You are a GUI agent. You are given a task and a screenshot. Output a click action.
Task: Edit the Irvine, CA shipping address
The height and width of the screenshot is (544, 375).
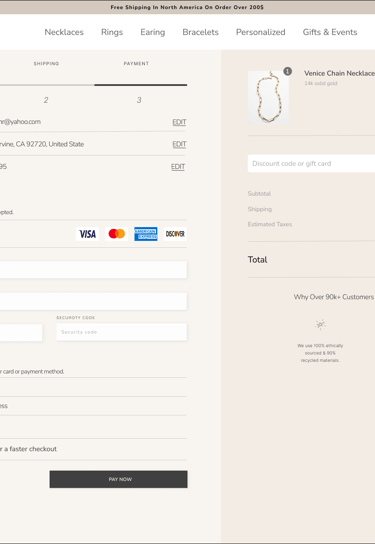click(179, 144)
